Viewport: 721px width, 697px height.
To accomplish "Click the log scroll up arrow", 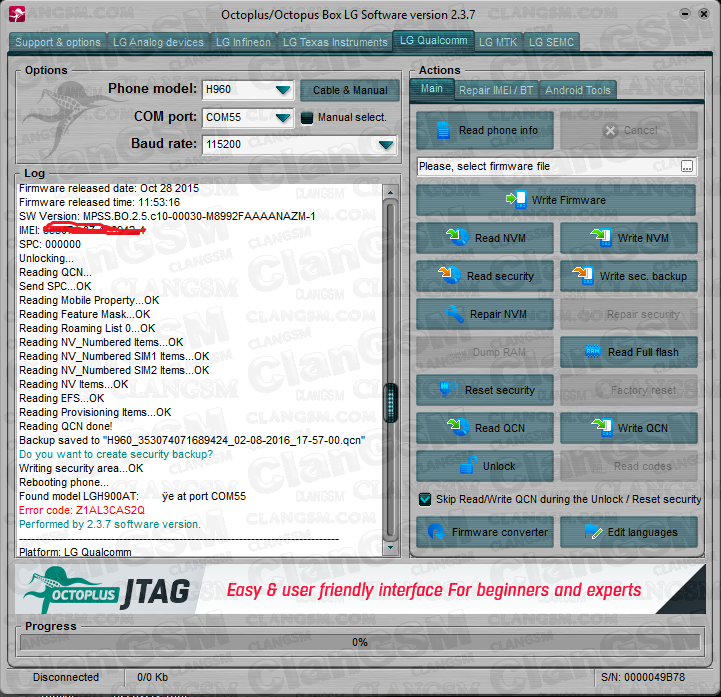I will [x=391, y=192].
